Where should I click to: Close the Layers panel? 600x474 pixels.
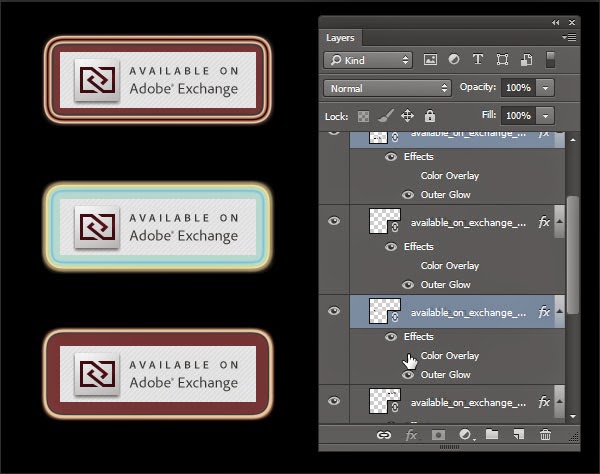[x=572, y=23]
